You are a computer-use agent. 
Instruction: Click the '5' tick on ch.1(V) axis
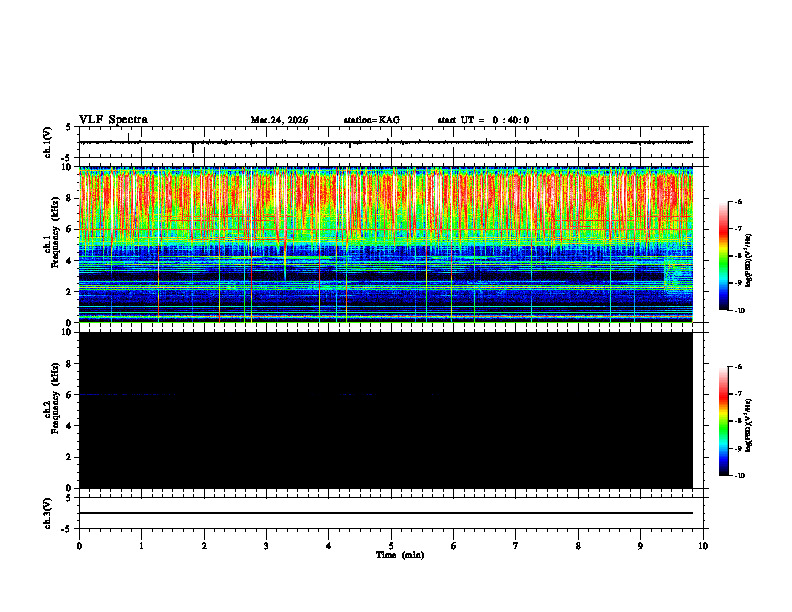coord(68,128)
